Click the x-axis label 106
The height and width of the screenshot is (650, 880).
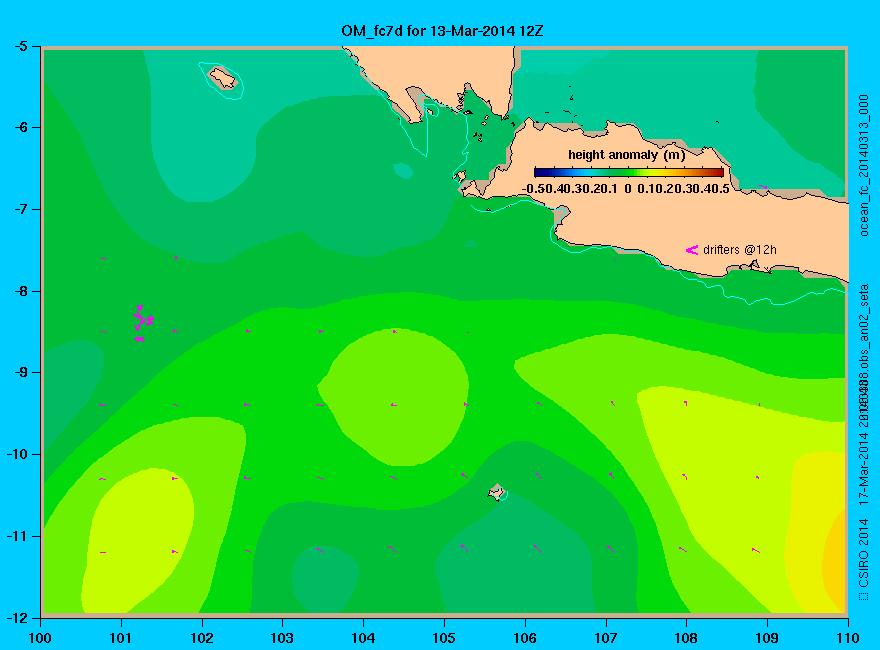pyautogui.click(x=525, y=638)
